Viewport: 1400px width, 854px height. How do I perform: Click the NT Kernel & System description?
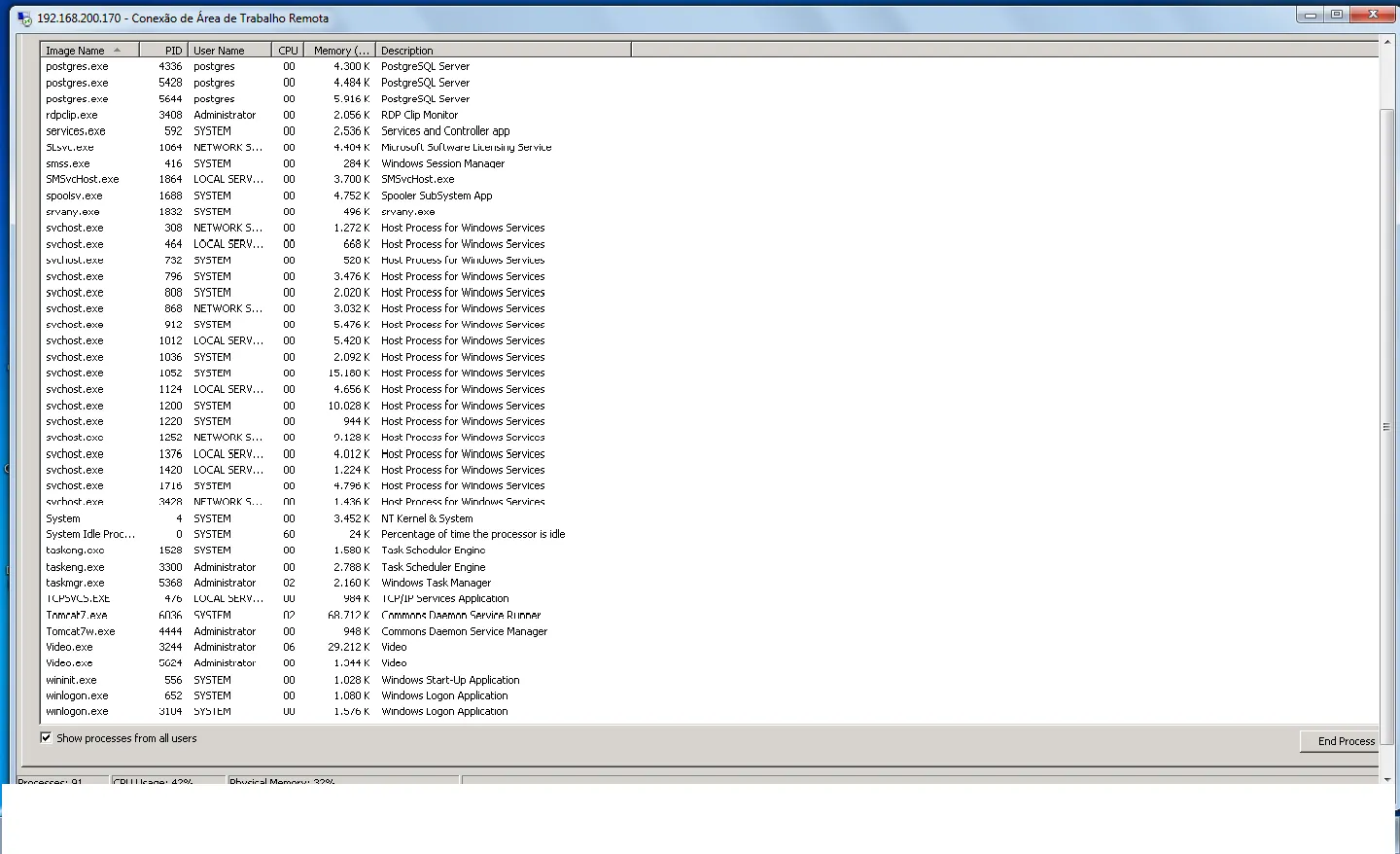point(427,518)
